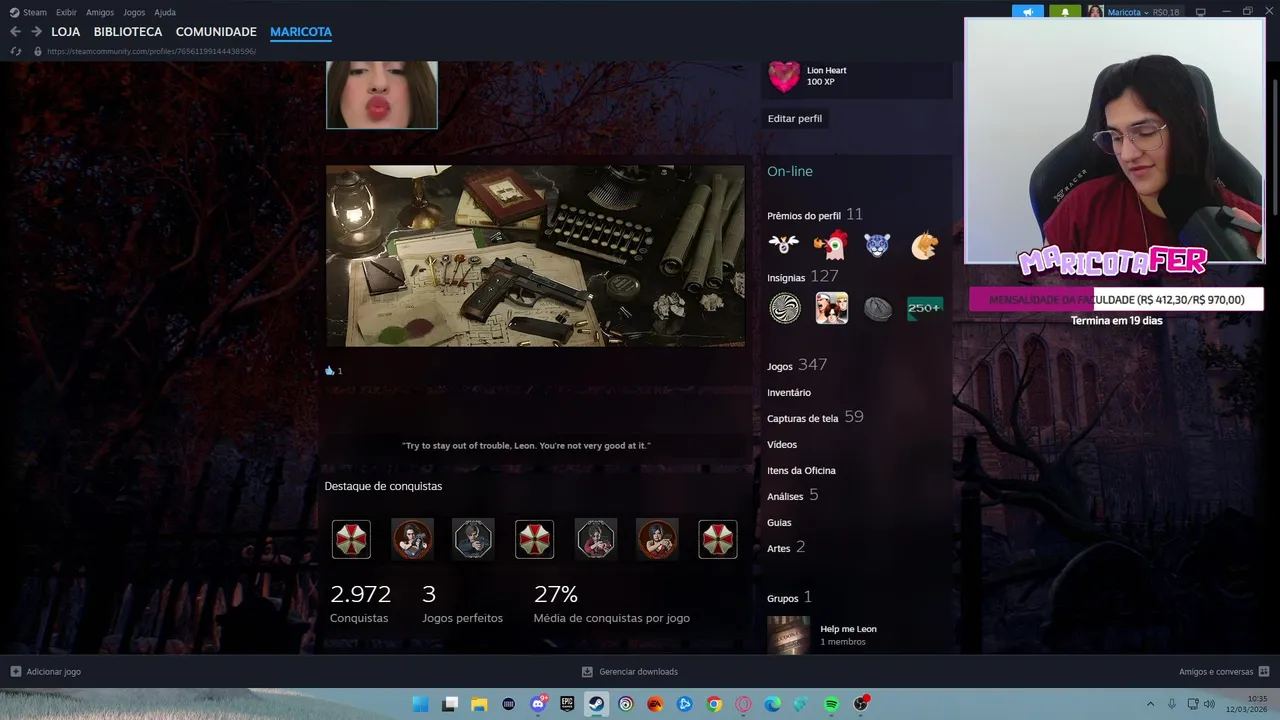Open the EA app from taskbar
Viewport: 1280px width, 720px height.
tap(655, 704)
